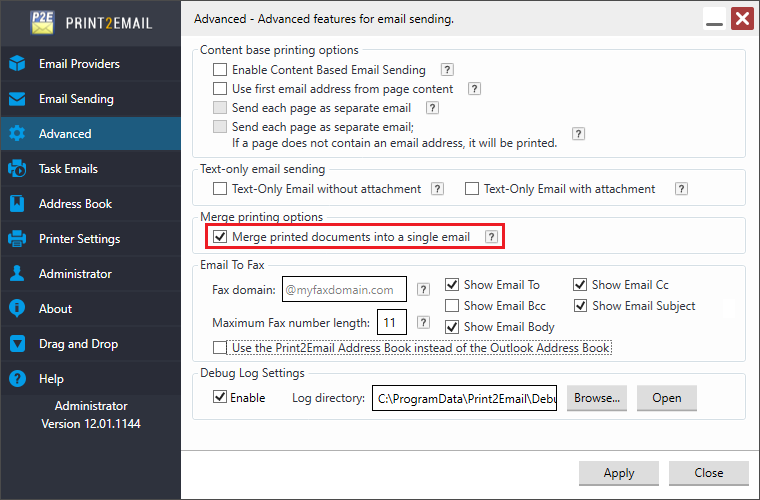Open the Drag and Drop page
This screenshot has height=500, width=760.
(x=91, y=344)
